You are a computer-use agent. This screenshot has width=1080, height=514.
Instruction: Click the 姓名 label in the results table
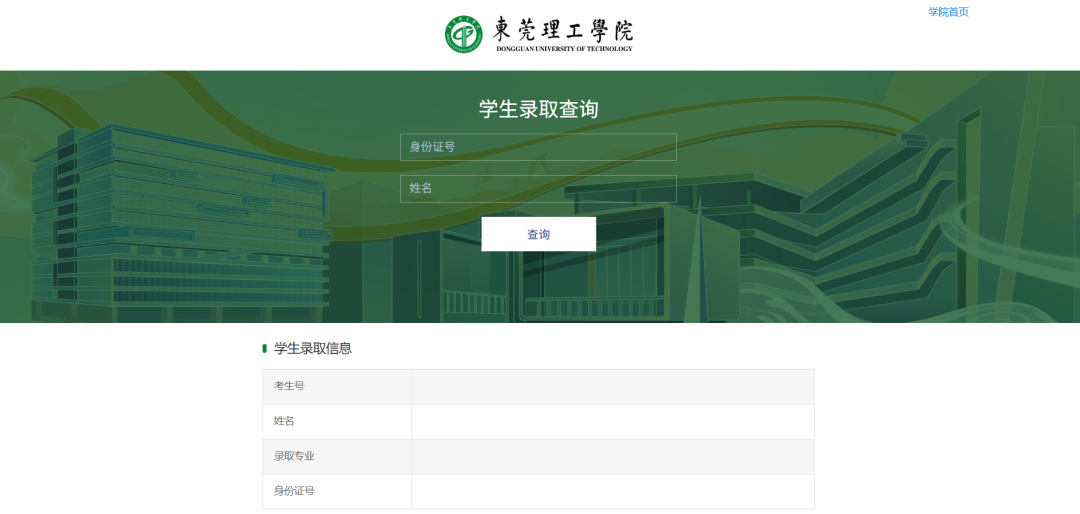click(x=284, y=421)
